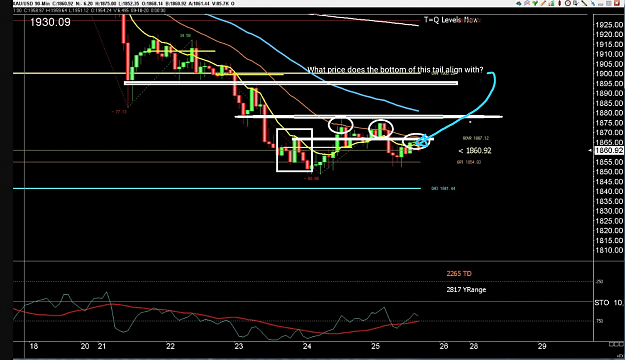Click the red candlestick chart type icon
The image size is (625, 360).
coord(560,3)
